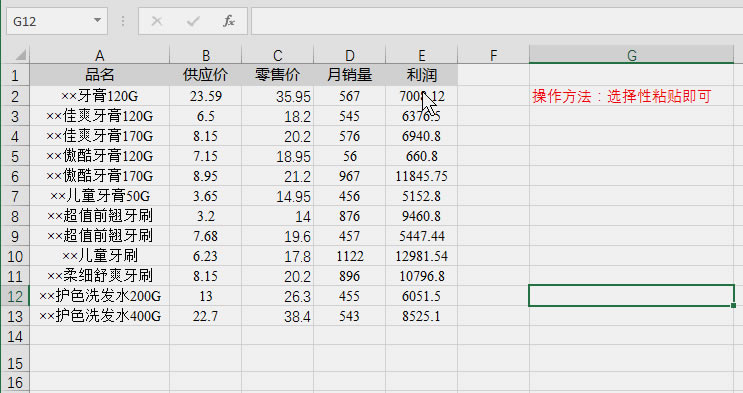Select cell ××傲酷牙膏120G
Viewport: 743px width, 393px height.
tap(100, 156)
